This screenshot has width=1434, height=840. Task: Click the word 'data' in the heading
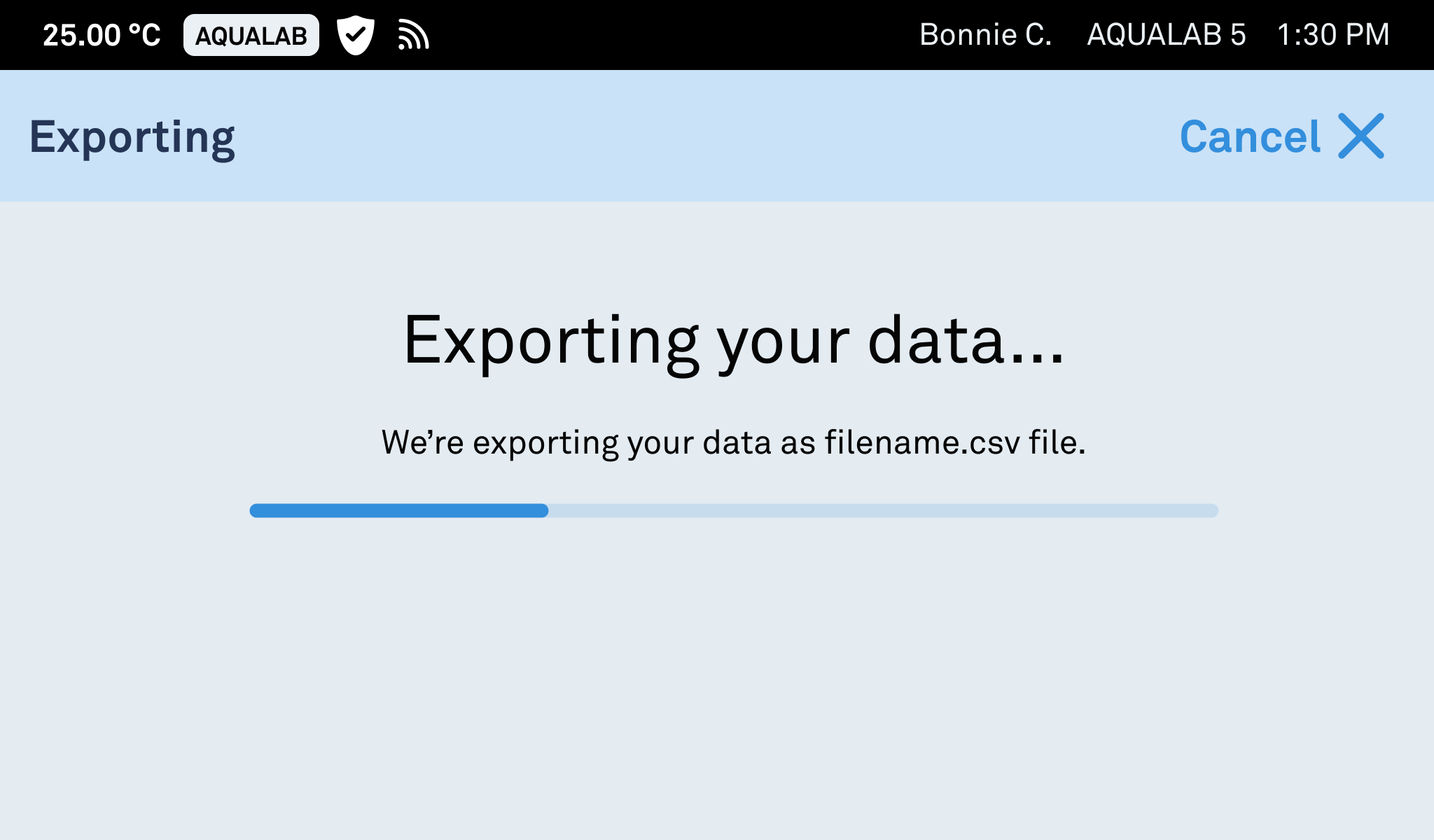937,339
